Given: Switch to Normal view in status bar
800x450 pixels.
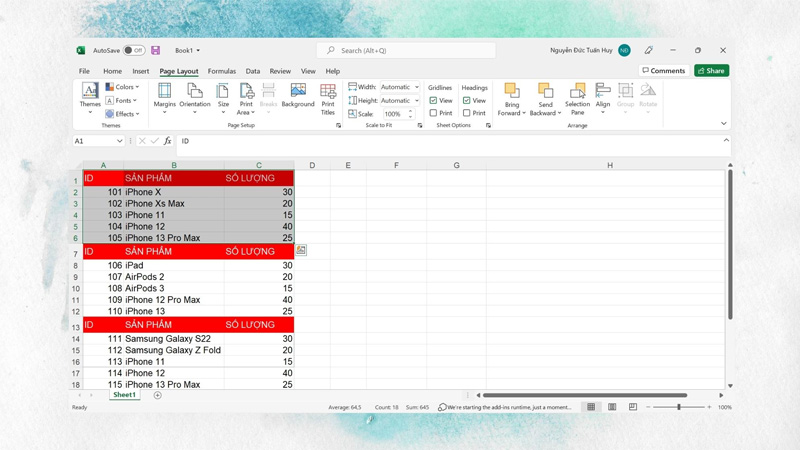Looking at the screenshot, I should pos(591,407).
